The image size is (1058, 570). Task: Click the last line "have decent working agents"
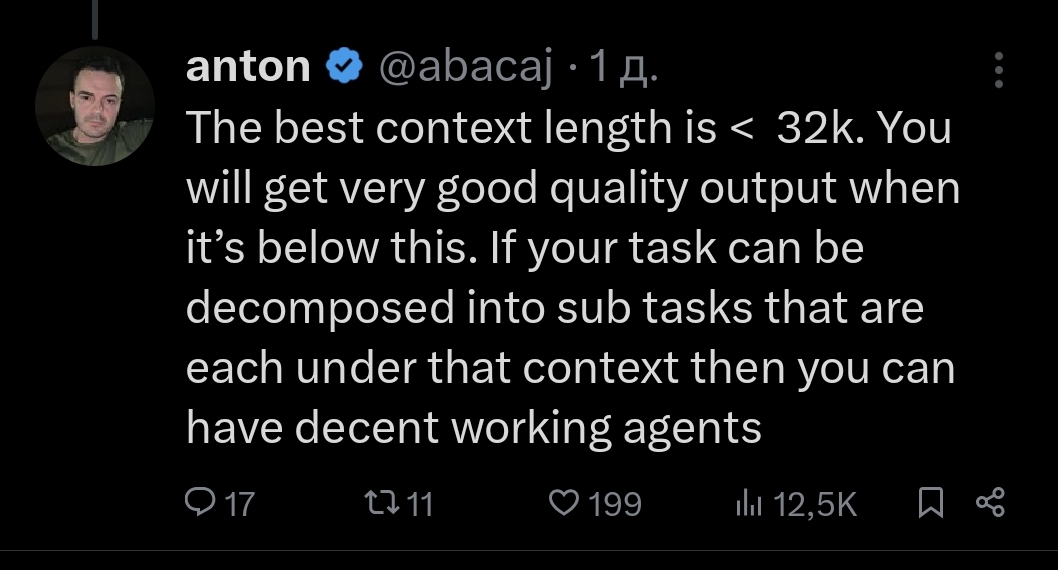coord(474,428)
